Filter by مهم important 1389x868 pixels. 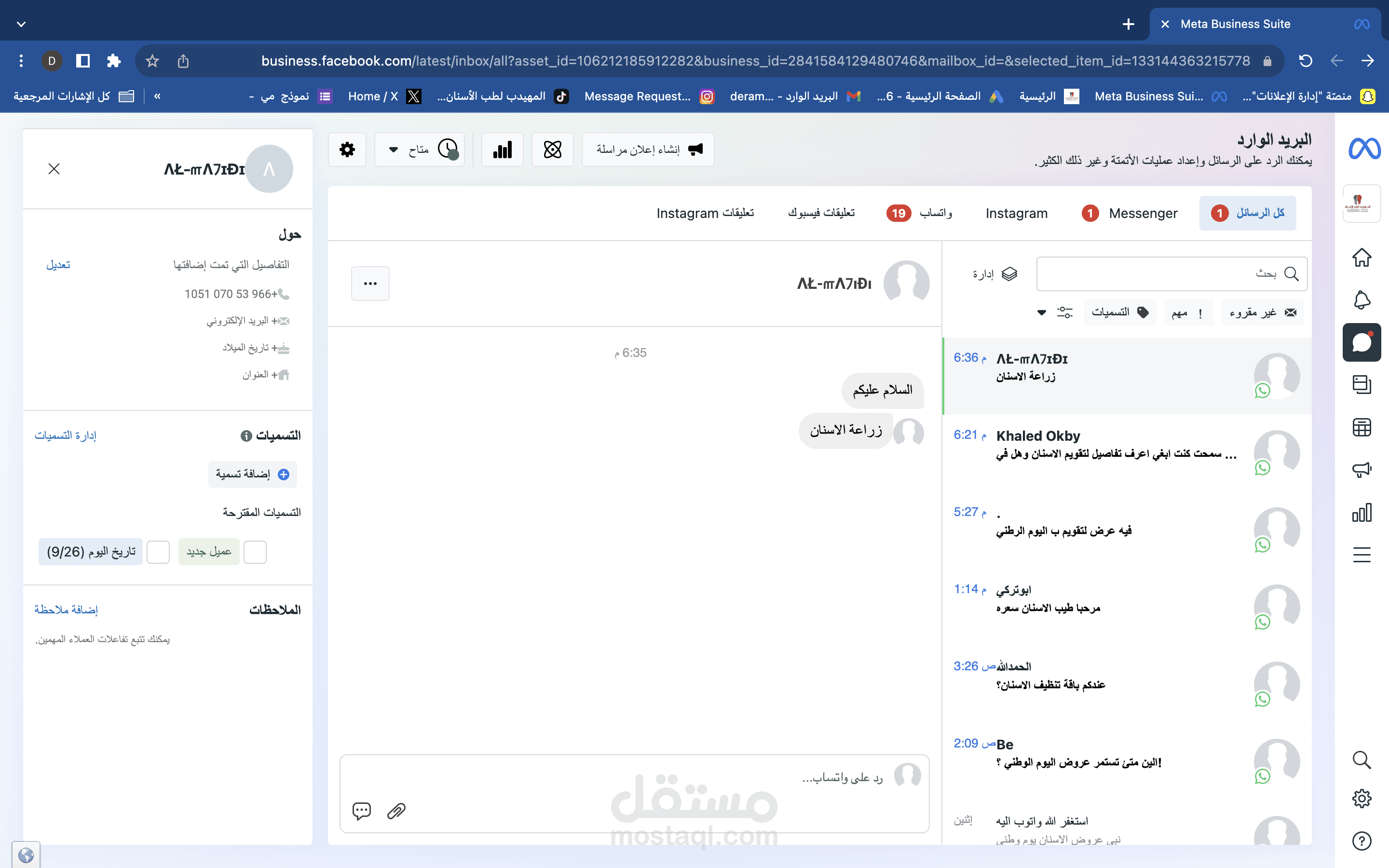pos(1188,312)
